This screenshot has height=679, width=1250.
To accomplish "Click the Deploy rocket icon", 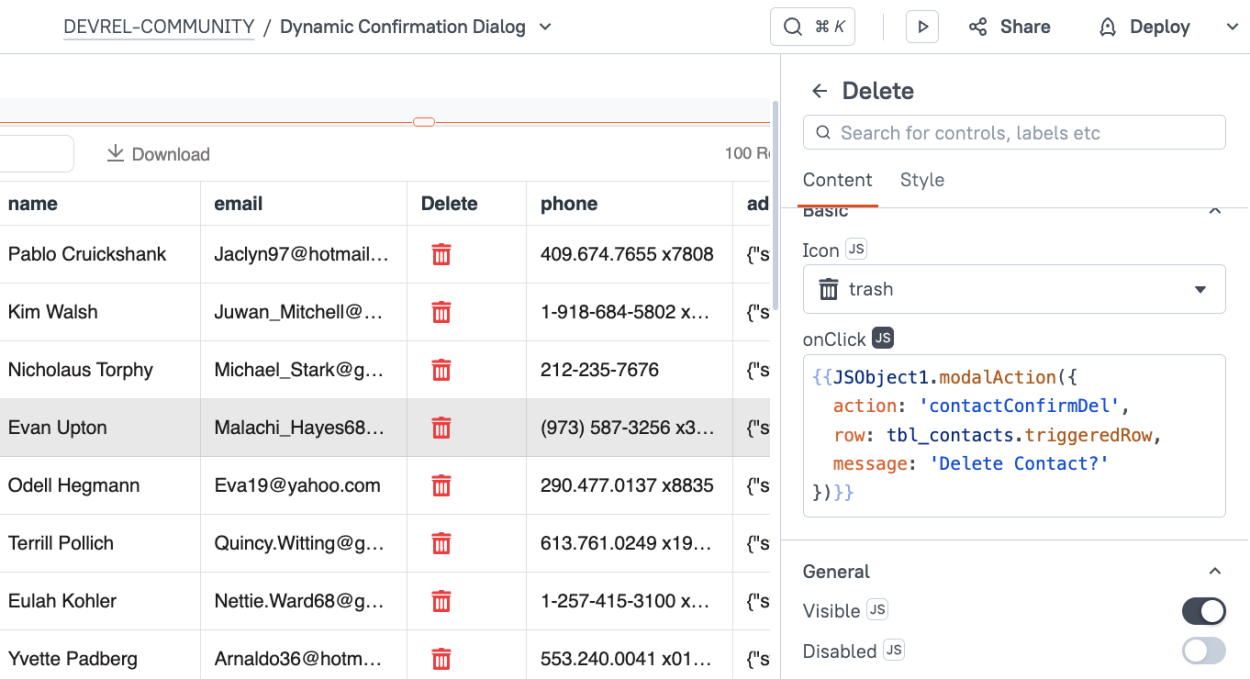I will (x=1106, y=26).
